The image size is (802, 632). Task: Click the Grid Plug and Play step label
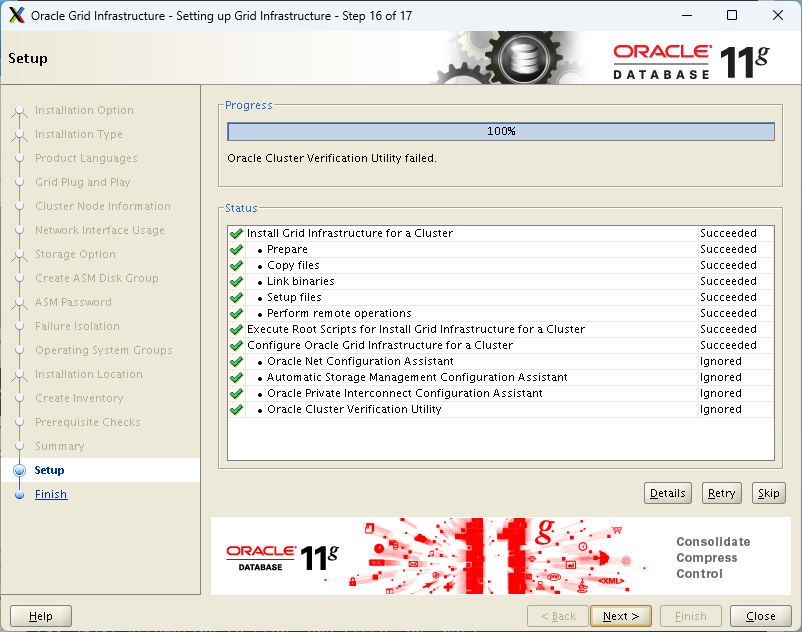click(x=83, y=183)
